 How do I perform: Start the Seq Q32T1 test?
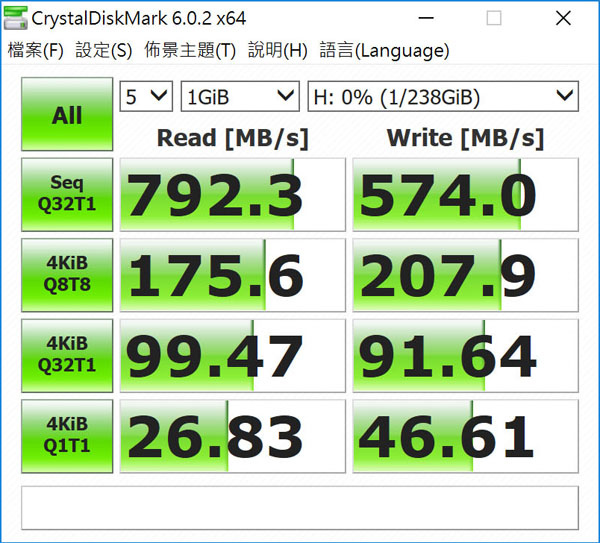(x=67, y=194)
